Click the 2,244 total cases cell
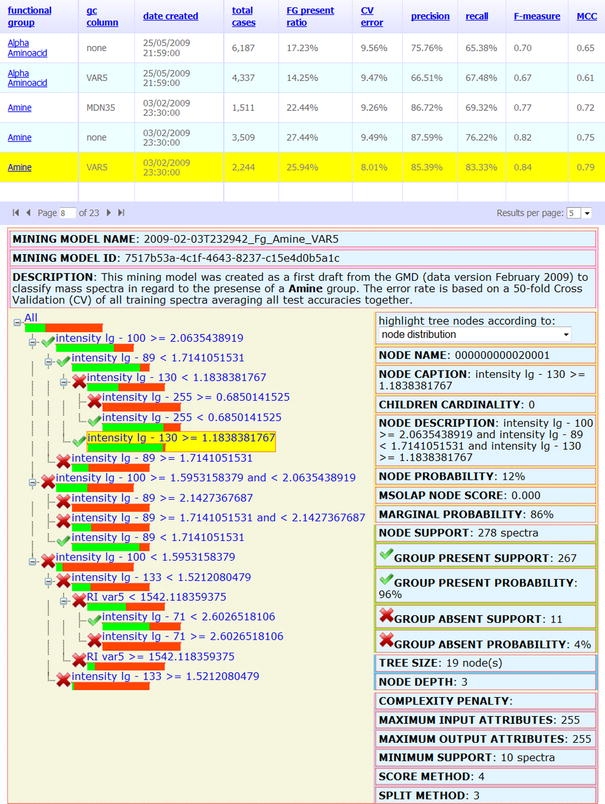The image size is (605, 804). pos(243,167)
